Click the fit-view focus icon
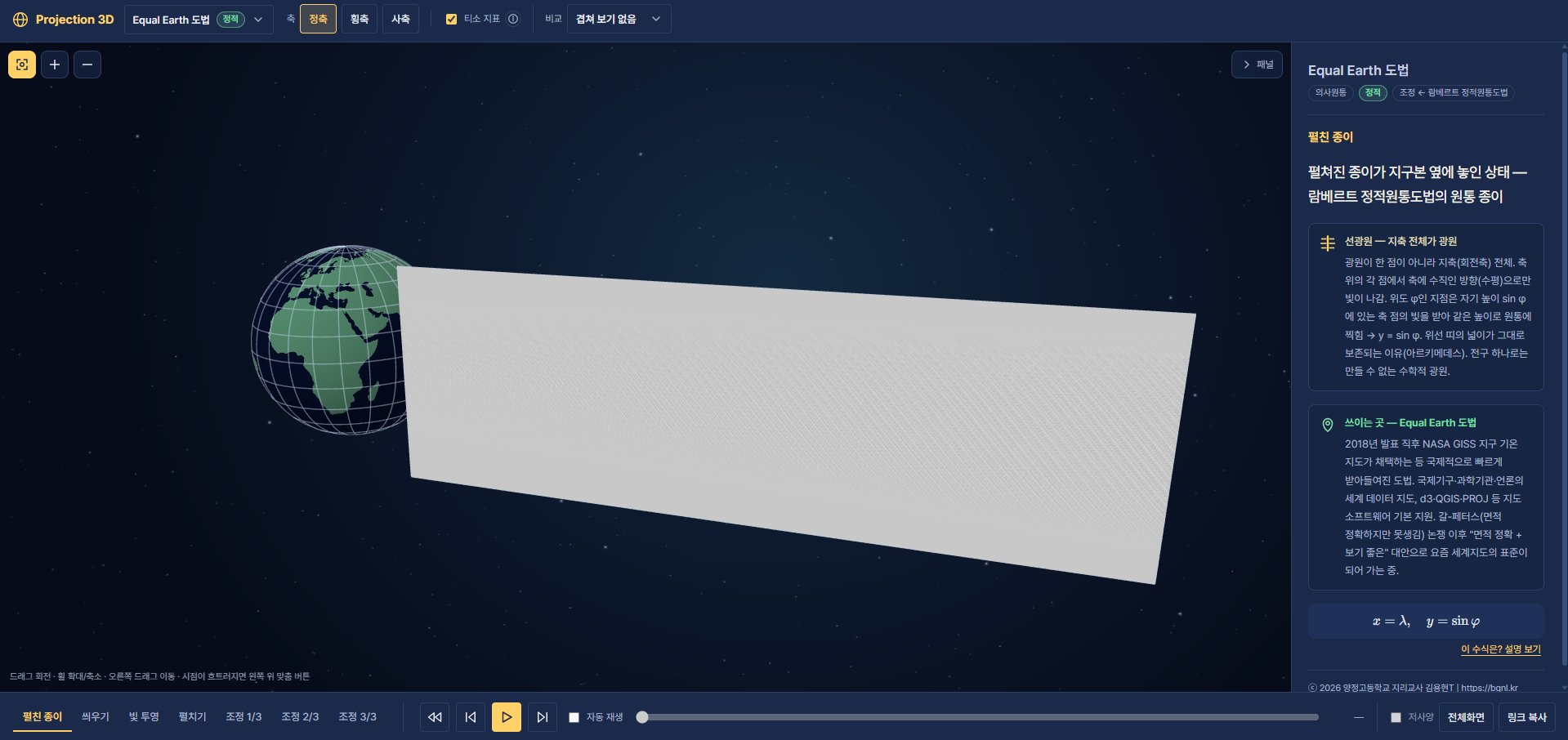The height and width of the screenshot is (740, 1568). click(22, 65)
